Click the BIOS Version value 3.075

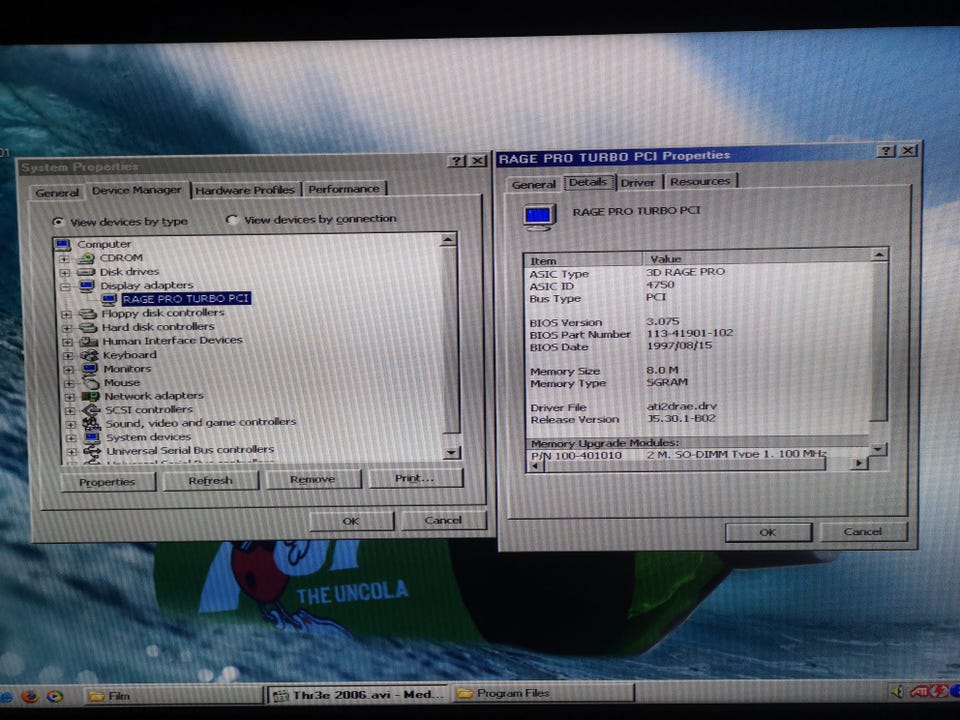pyautogui.click(x=662, y=321)
